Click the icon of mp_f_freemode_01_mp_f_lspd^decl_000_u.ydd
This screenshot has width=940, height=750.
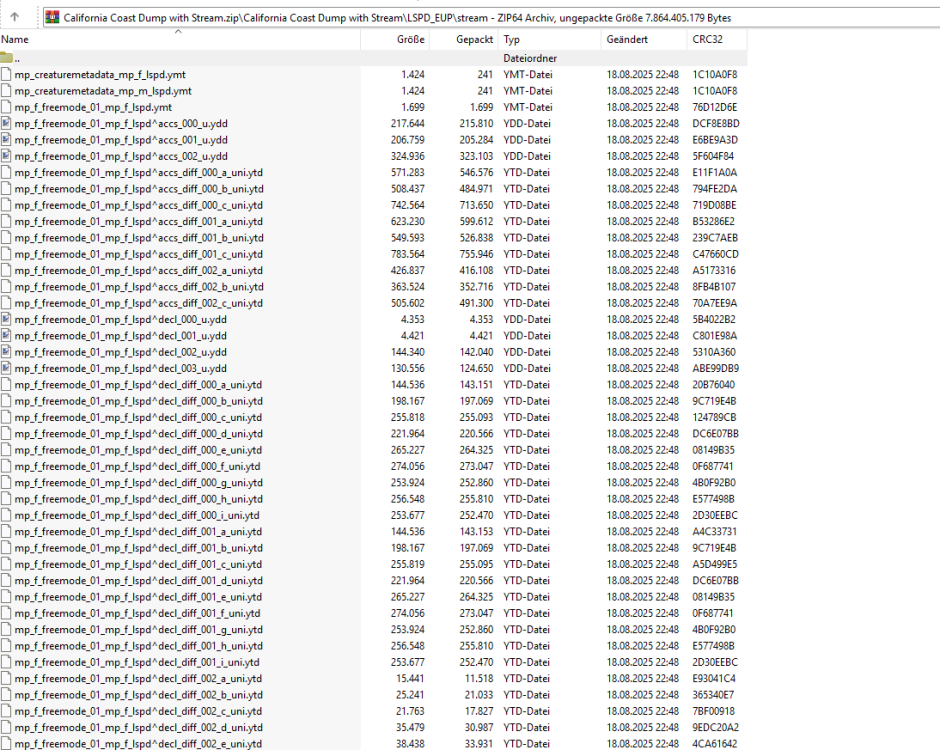[6, 319]
